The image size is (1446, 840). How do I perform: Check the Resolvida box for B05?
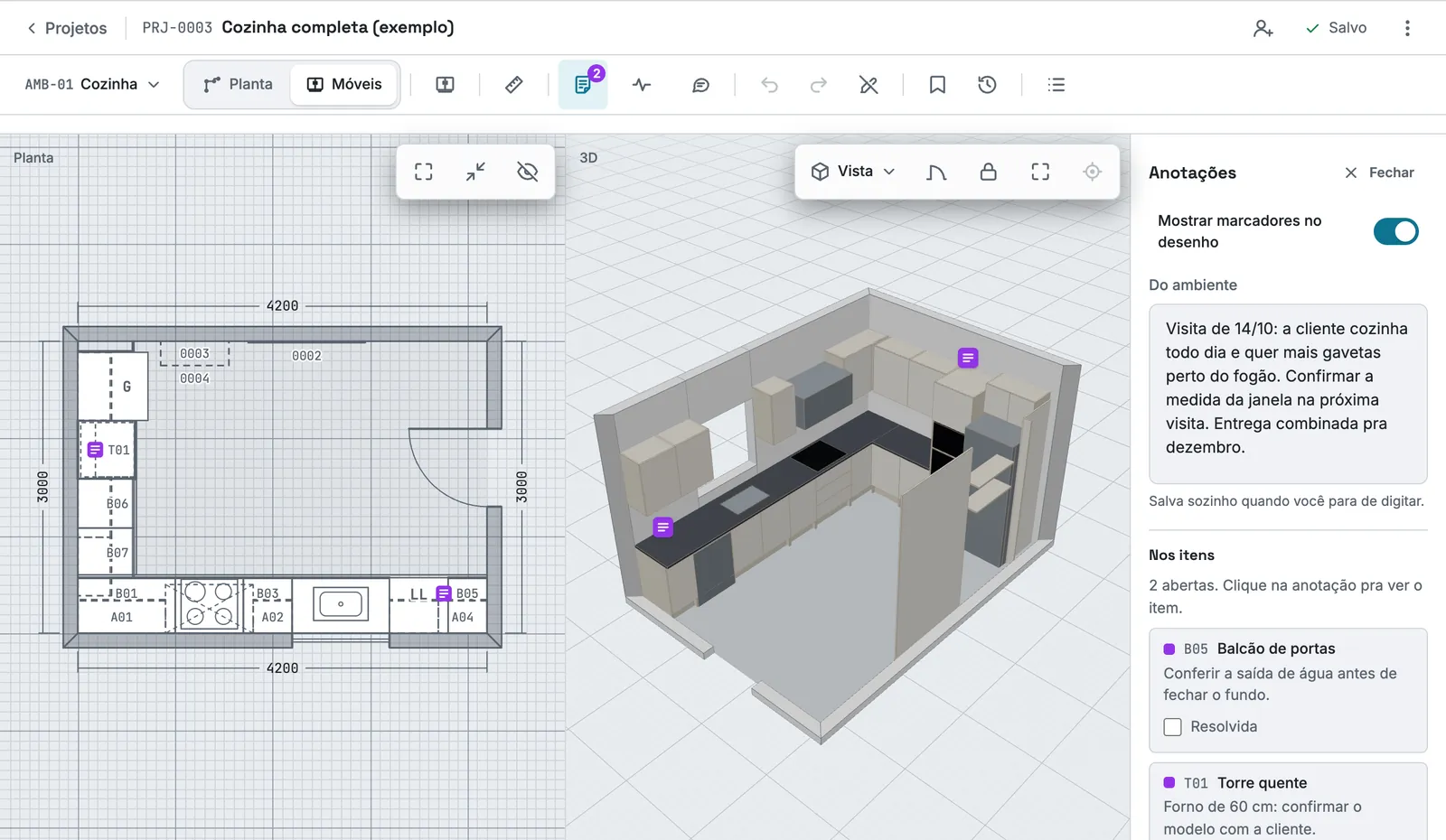(1172, 727)
